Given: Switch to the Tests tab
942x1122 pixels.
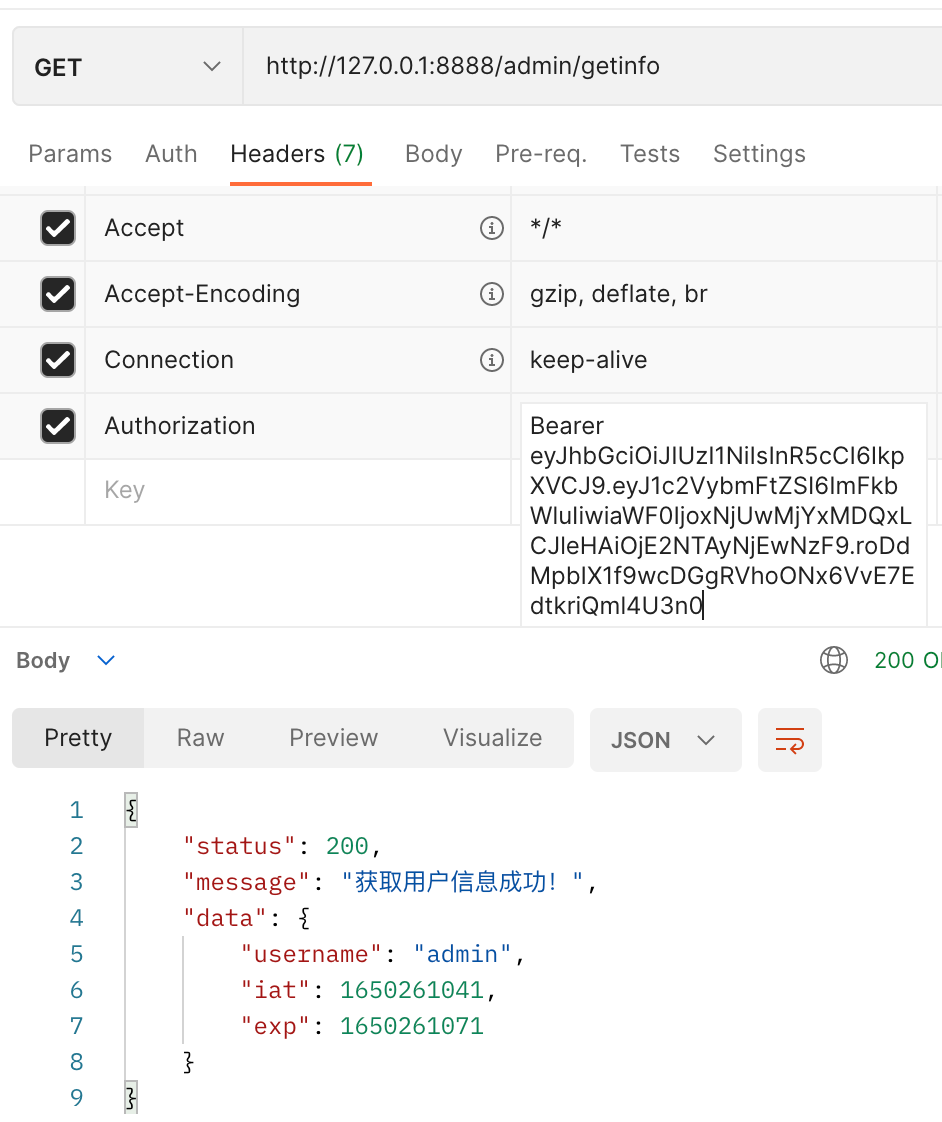Looking at the screenshot, I should pyautogui.click(x=650, y=154).
